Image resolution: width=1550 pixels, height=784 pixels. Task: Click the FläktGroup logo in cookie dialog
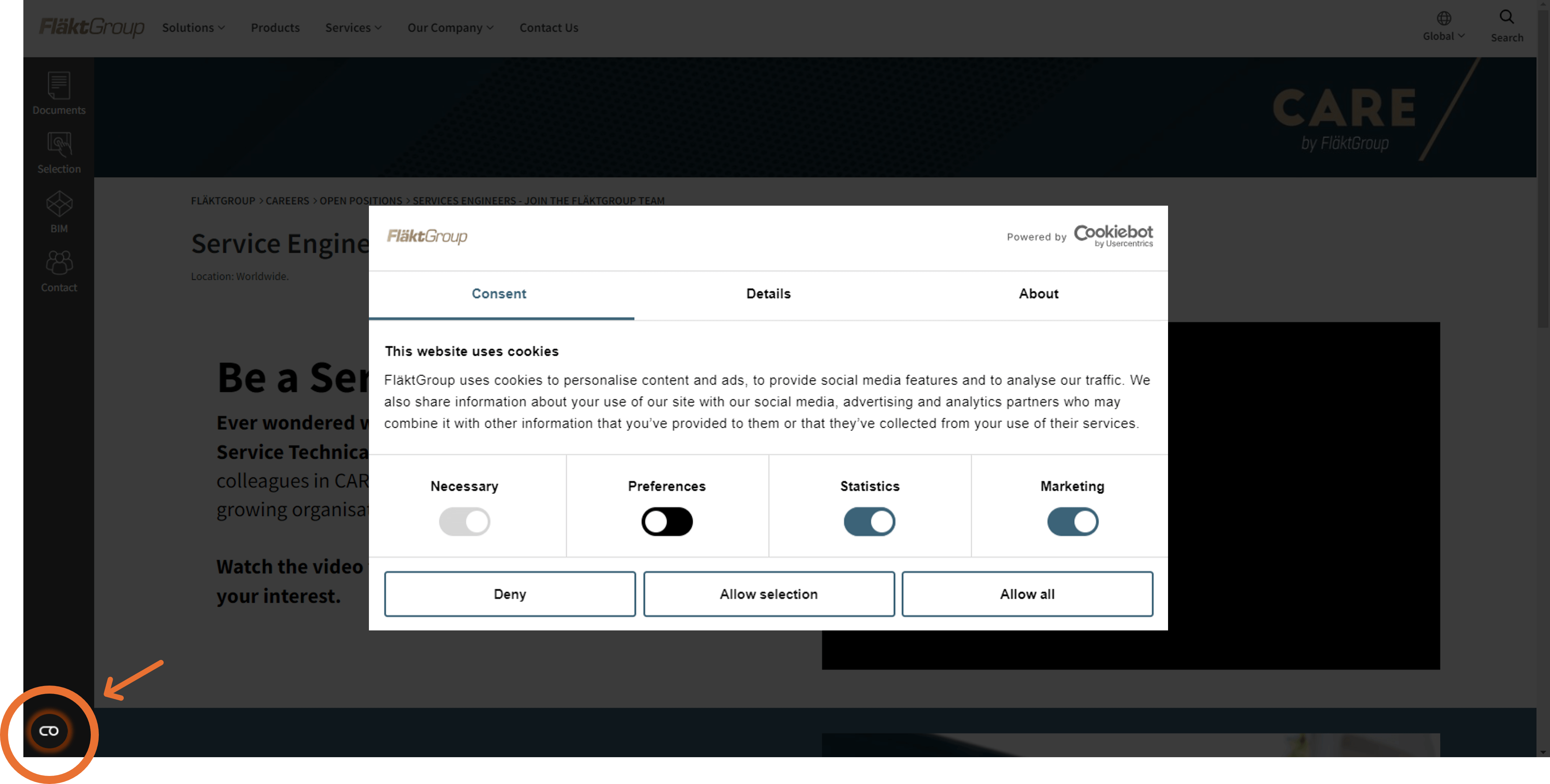(427, 236)
